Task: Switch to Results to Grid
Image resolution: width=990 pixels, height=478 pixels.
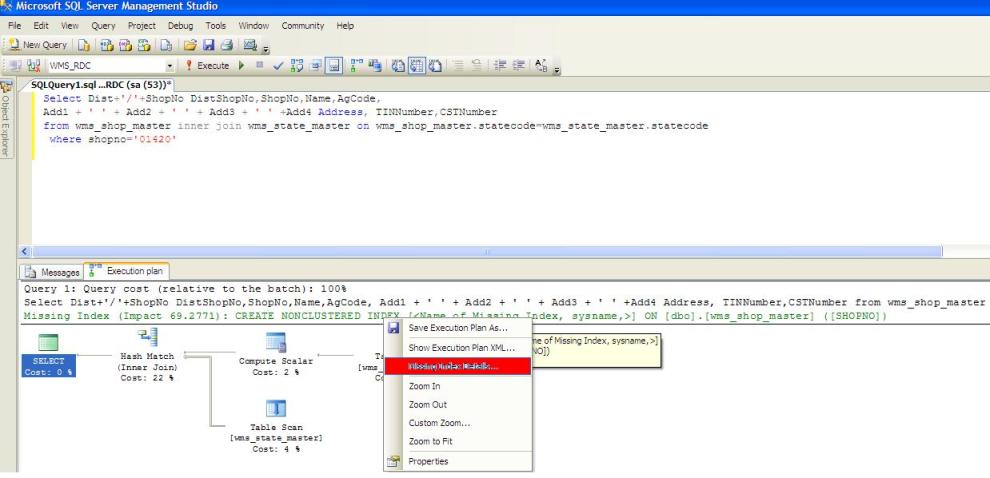Action: click(417, 66)
